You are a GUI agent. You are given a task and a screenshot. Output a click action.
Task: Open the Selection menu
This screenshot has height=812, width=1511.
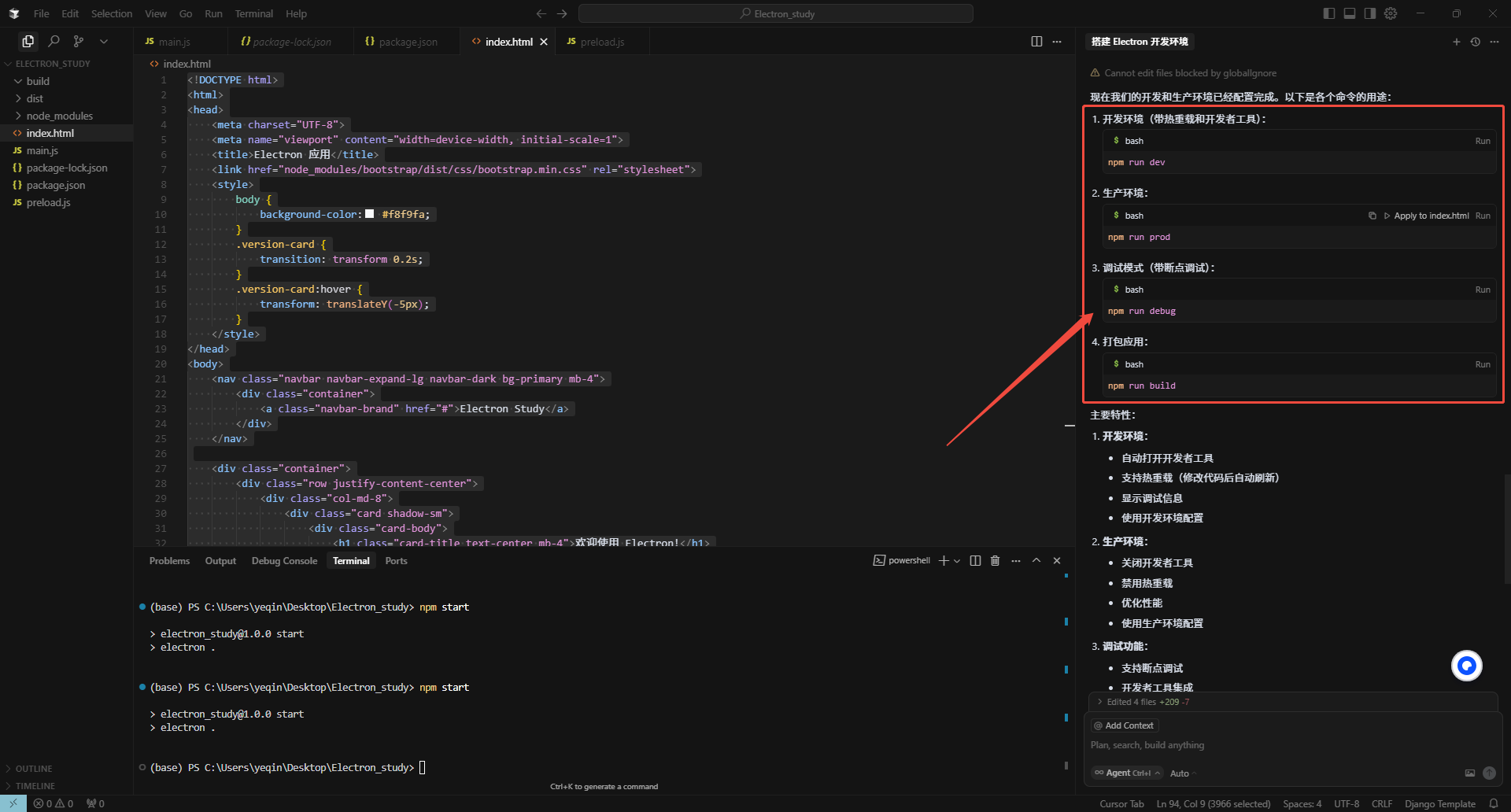(112, 13)
